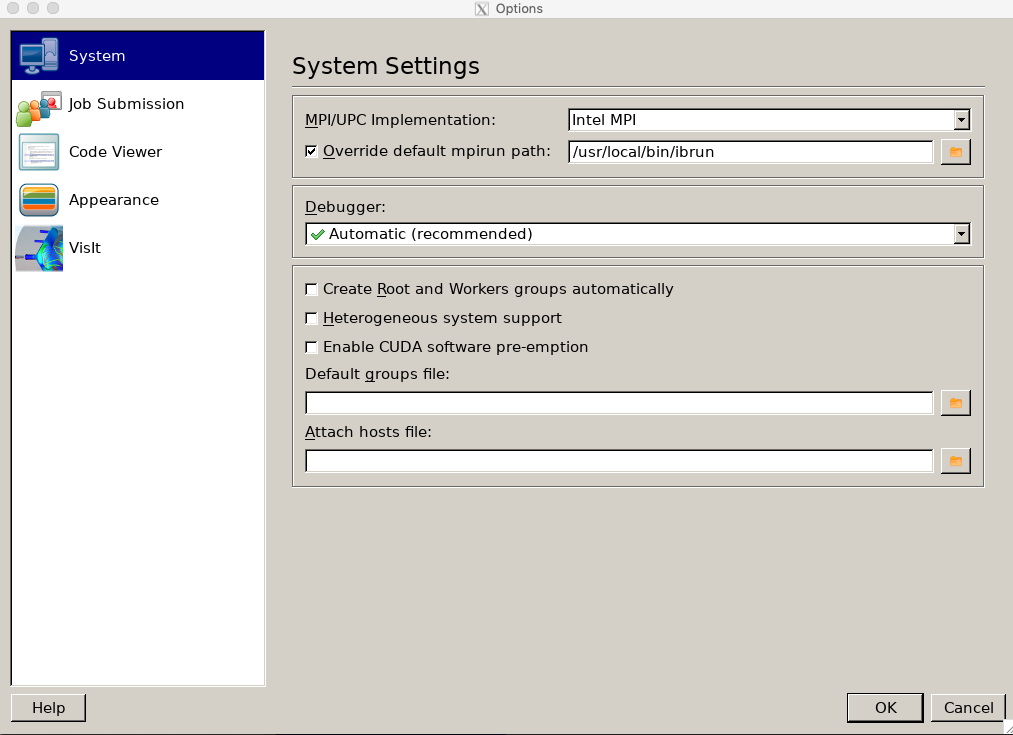Click the window resize grip corner

click(x=1007, y=728)
